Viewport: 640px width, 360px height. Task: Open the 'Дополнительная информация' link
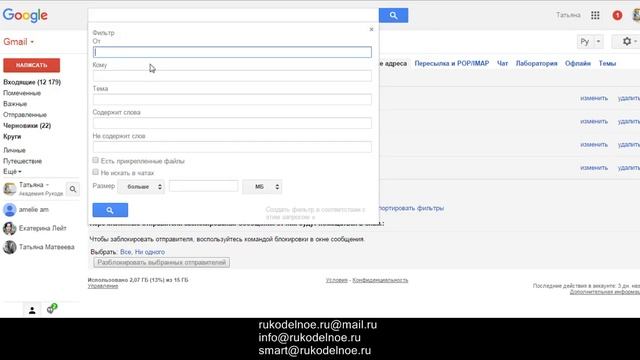tap(604, 292)
